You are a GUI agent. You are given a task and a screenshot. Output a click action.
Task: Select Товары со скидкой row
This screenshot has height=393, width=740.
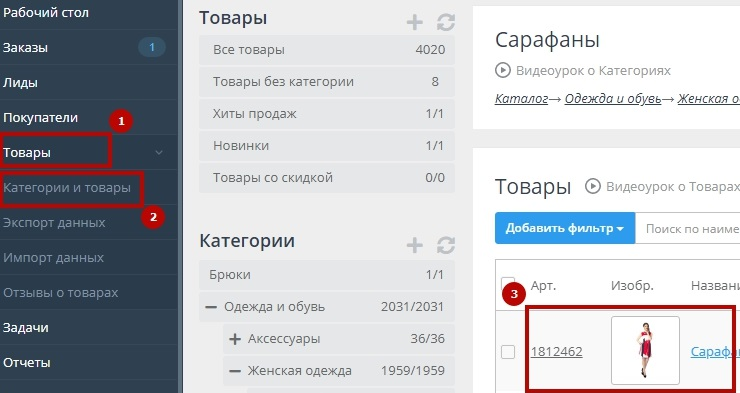[x=327, y=177]
